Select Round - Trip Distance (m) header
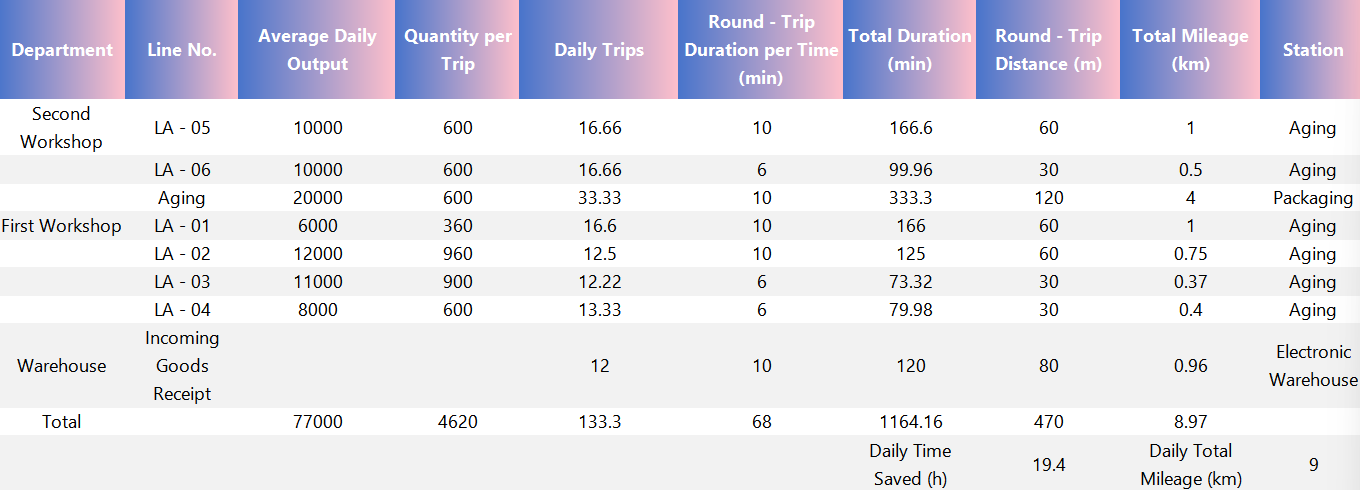This screenshot has width=1360, height=490. click(1048, 50)
